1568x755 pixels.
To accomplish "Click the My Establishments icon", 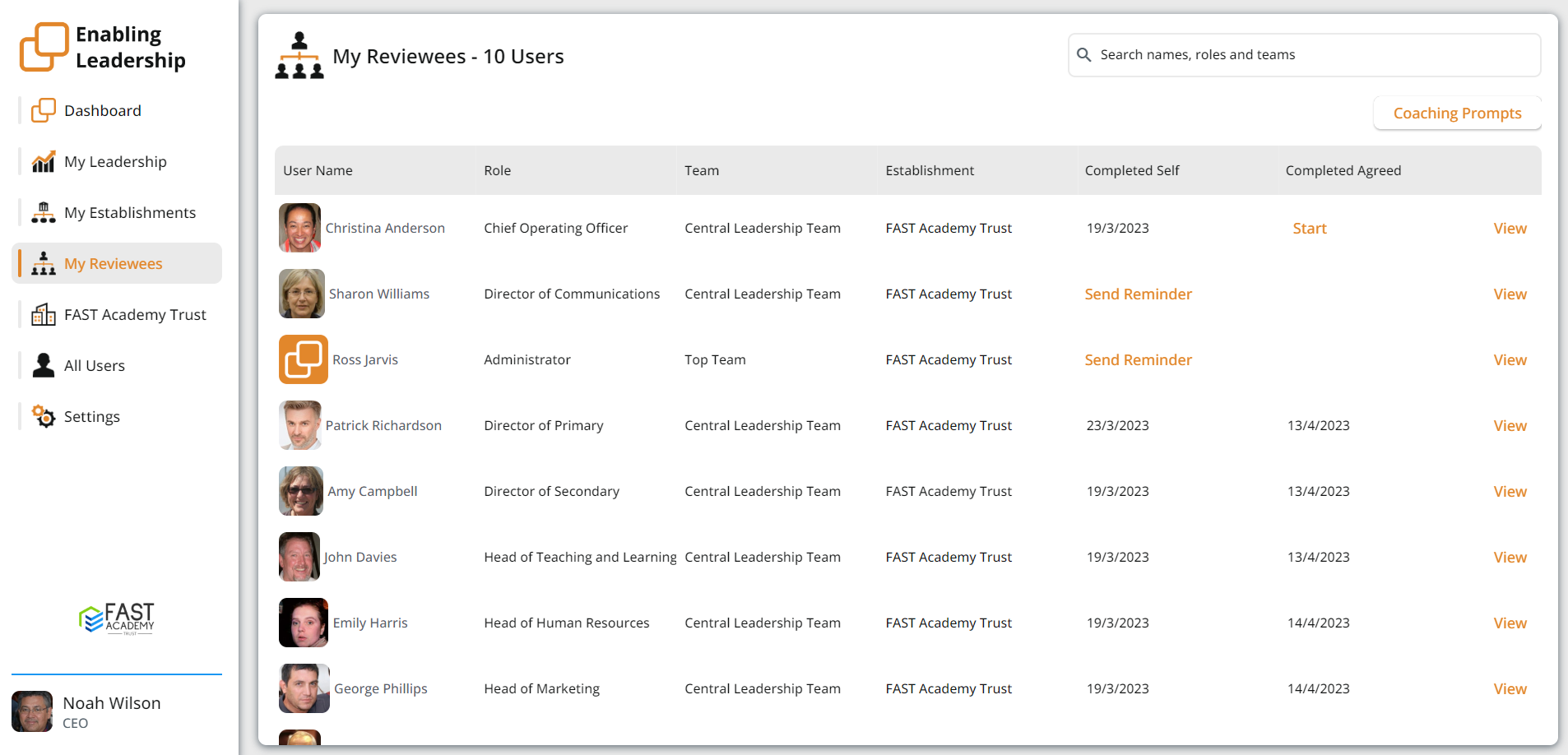I will pos(43,213).
